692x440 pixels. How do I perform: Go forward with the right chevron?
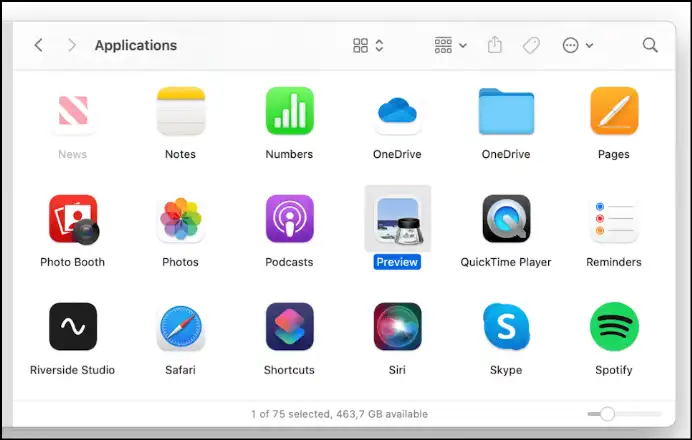tap(71, 45)
